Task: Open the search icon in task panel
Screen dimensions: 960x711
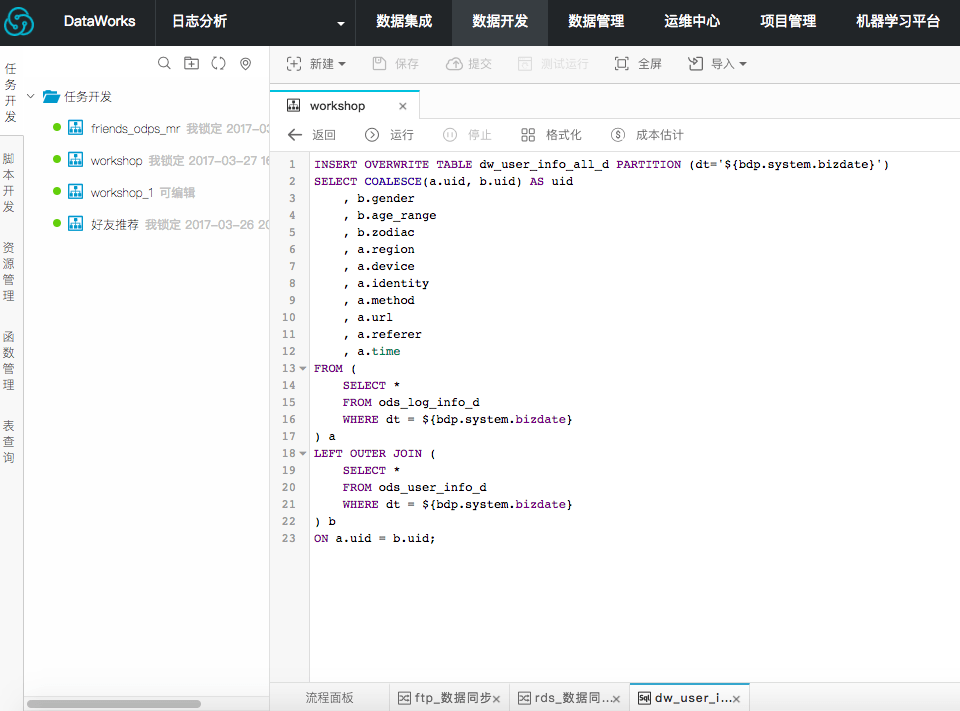Action: 164,63
